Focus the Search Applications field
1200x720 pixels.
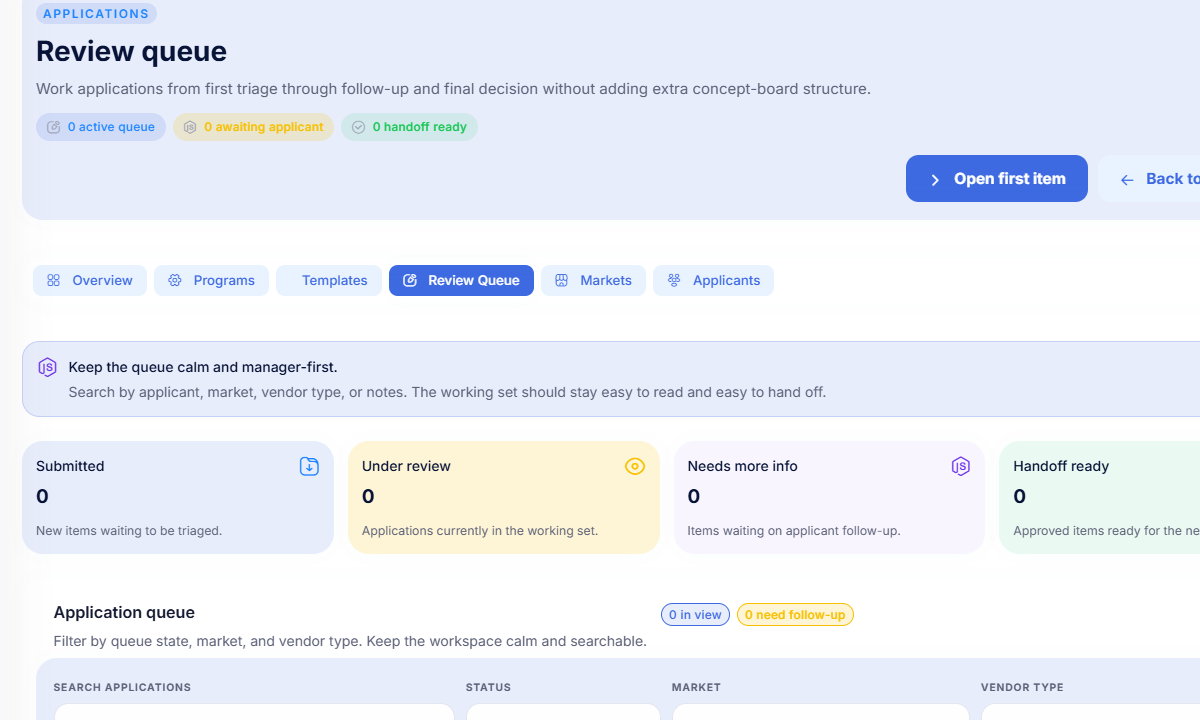254,712
